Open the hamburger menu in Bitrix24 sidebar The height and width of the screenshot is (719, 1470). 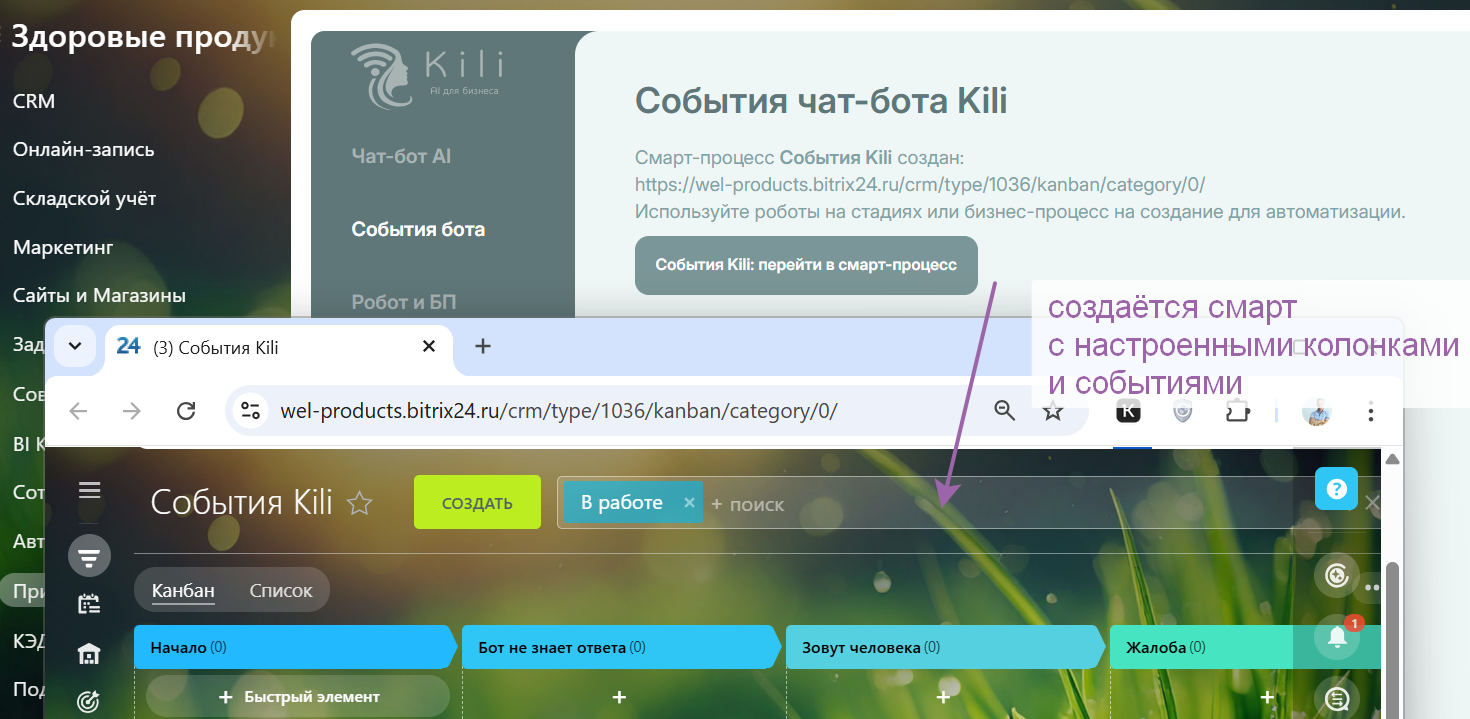89,490
